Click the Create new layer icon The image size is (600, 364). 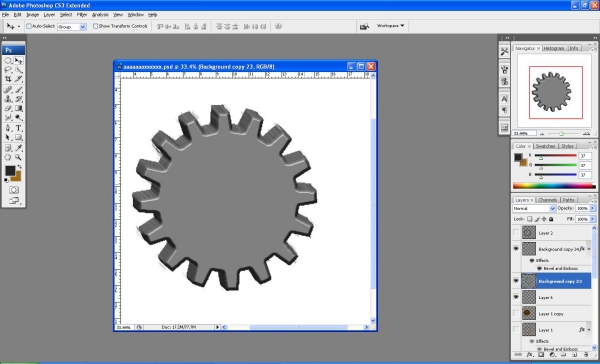pyautogui.click(x=574, y=355)
